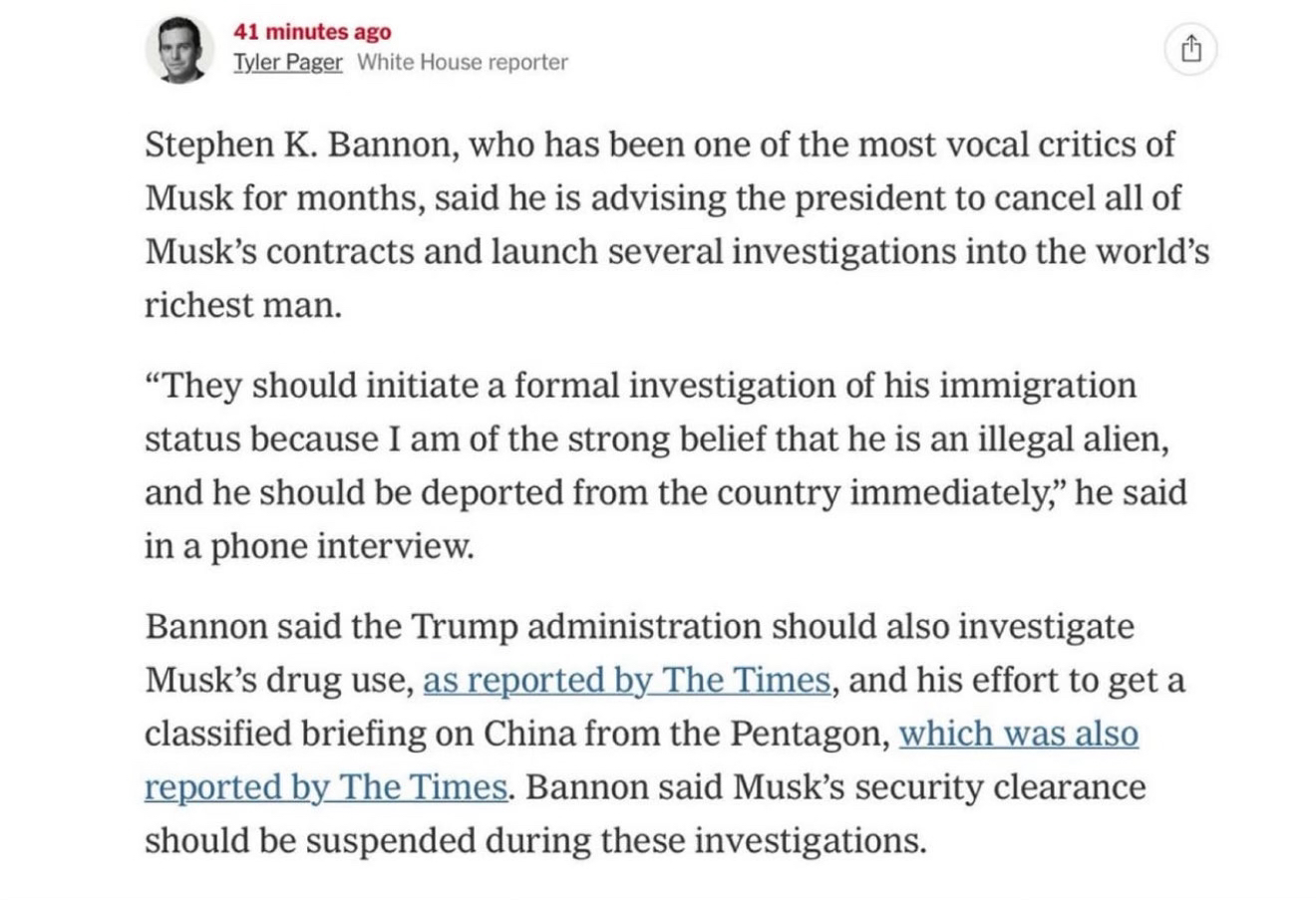Click the word "Pentagon"

click(x=809, y=734)
